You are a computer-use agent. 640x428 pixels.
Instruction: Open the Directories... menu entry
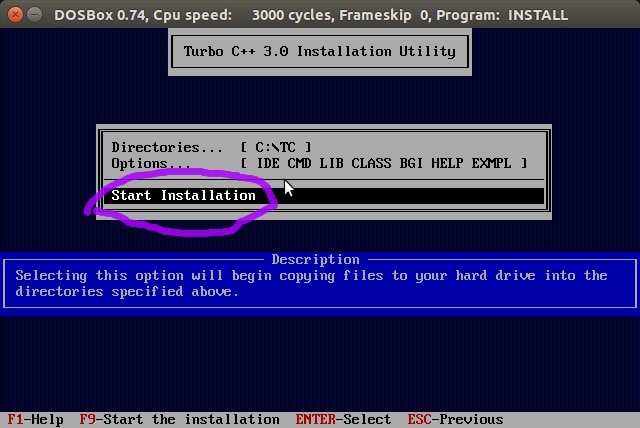click(167, 147)
